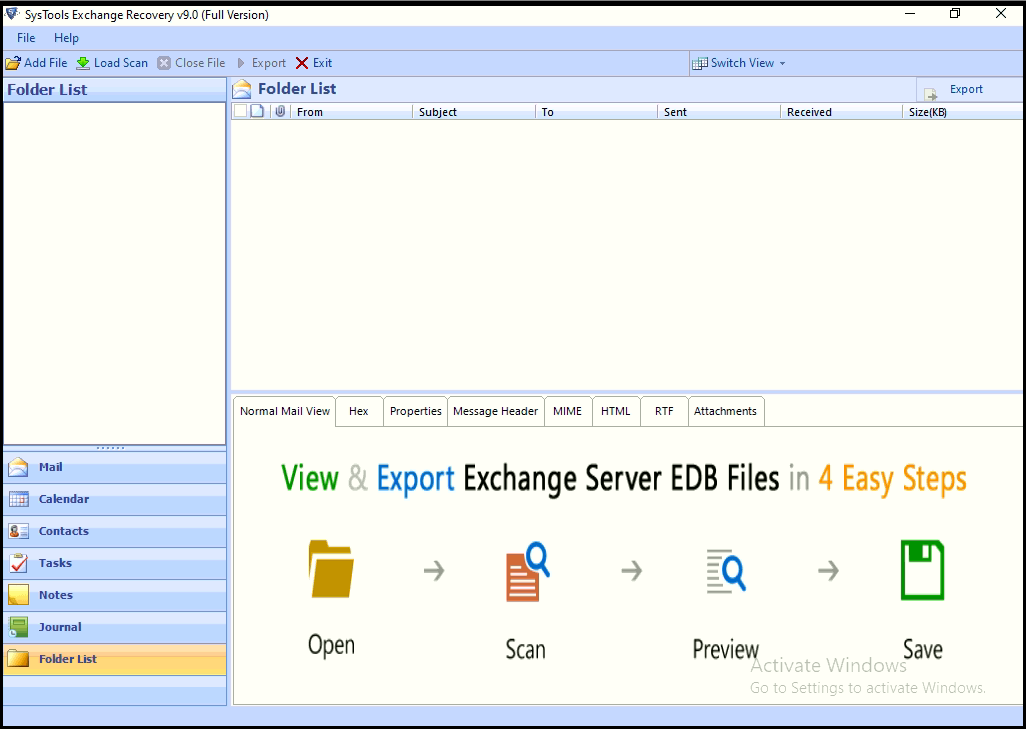Screen dimensions: 1026x729
Task: Switch to the Normal Mail View tab
Action: click(x=285, y=411)
